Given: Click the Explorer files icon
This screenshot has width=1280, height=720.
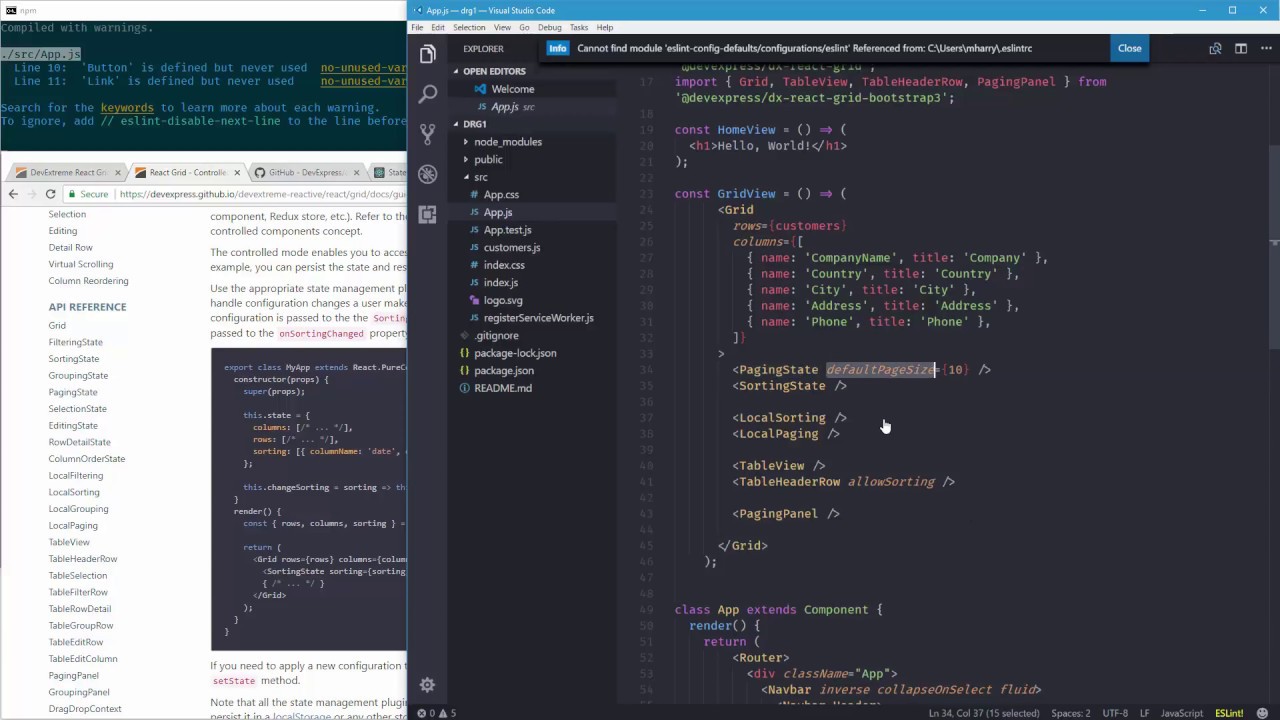Looking at the screenshot, I should pyautogui.click(x=428, y=54).
